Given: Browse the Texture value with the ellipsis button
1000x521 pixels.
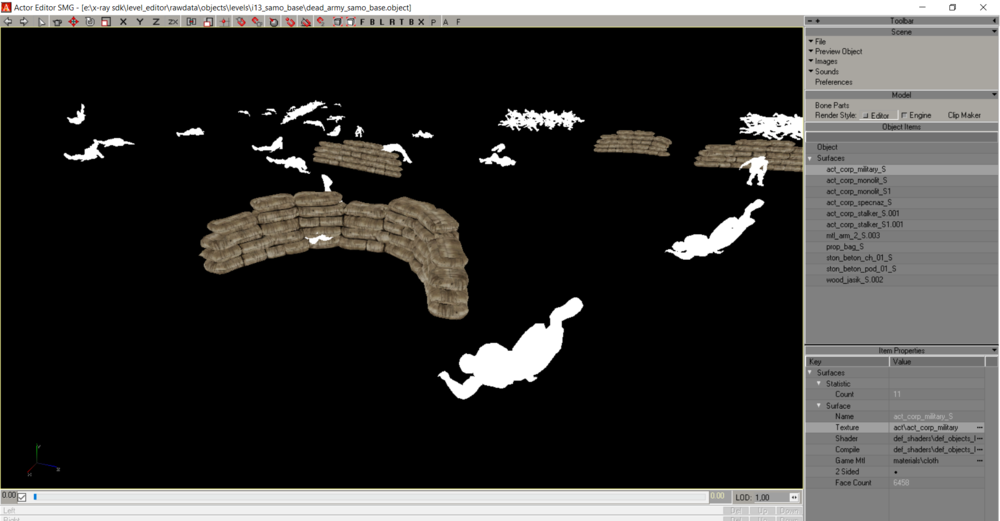Looking at the screenshot, I should pyautogui.click(x=980, y=428).
